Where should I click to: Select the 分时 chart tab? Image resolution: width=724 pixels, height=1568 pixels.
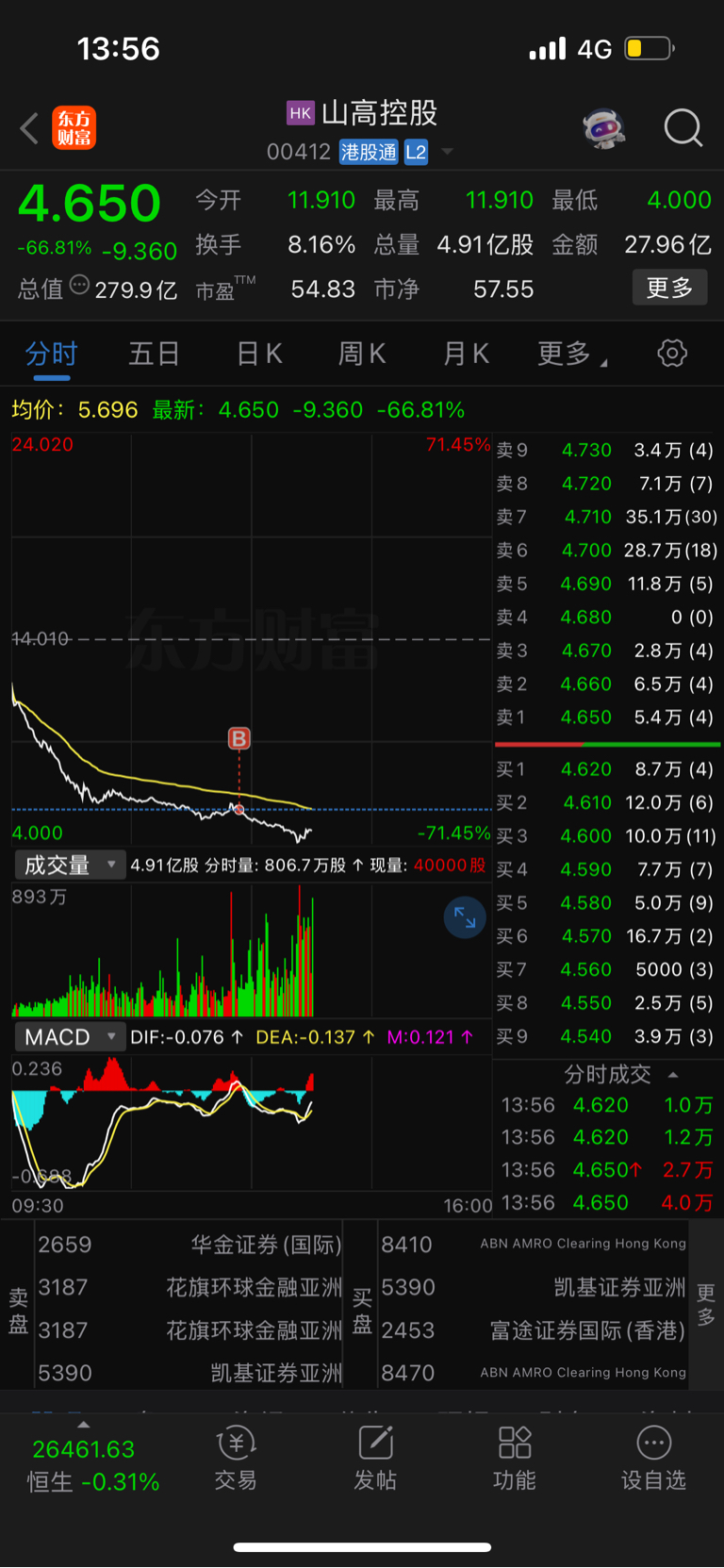tap(51, 355)
